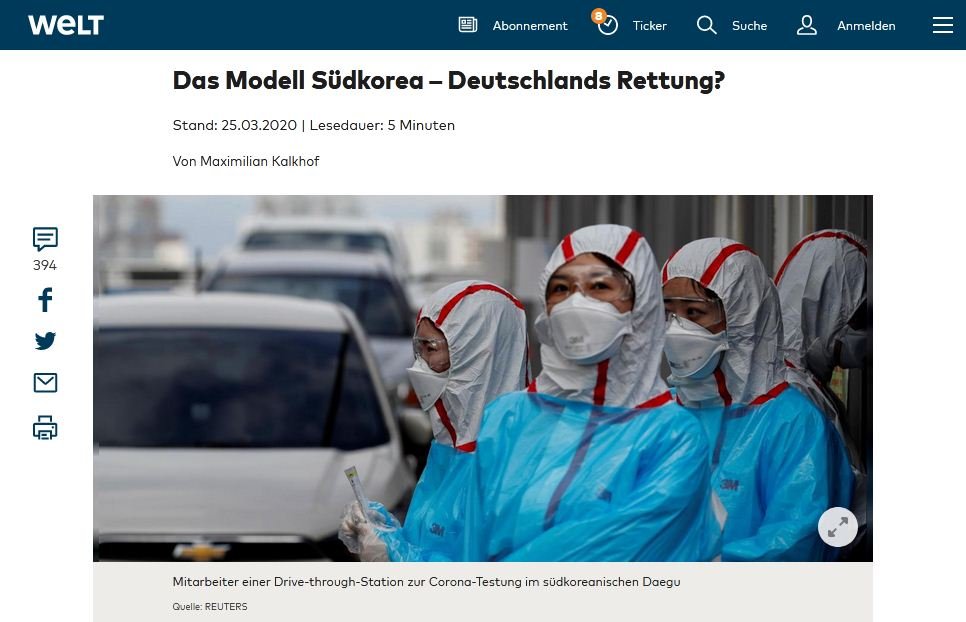966x622 pixels.
Task: Click the 394 comments count
Action: pyautogui.click(x=44, y=265)
